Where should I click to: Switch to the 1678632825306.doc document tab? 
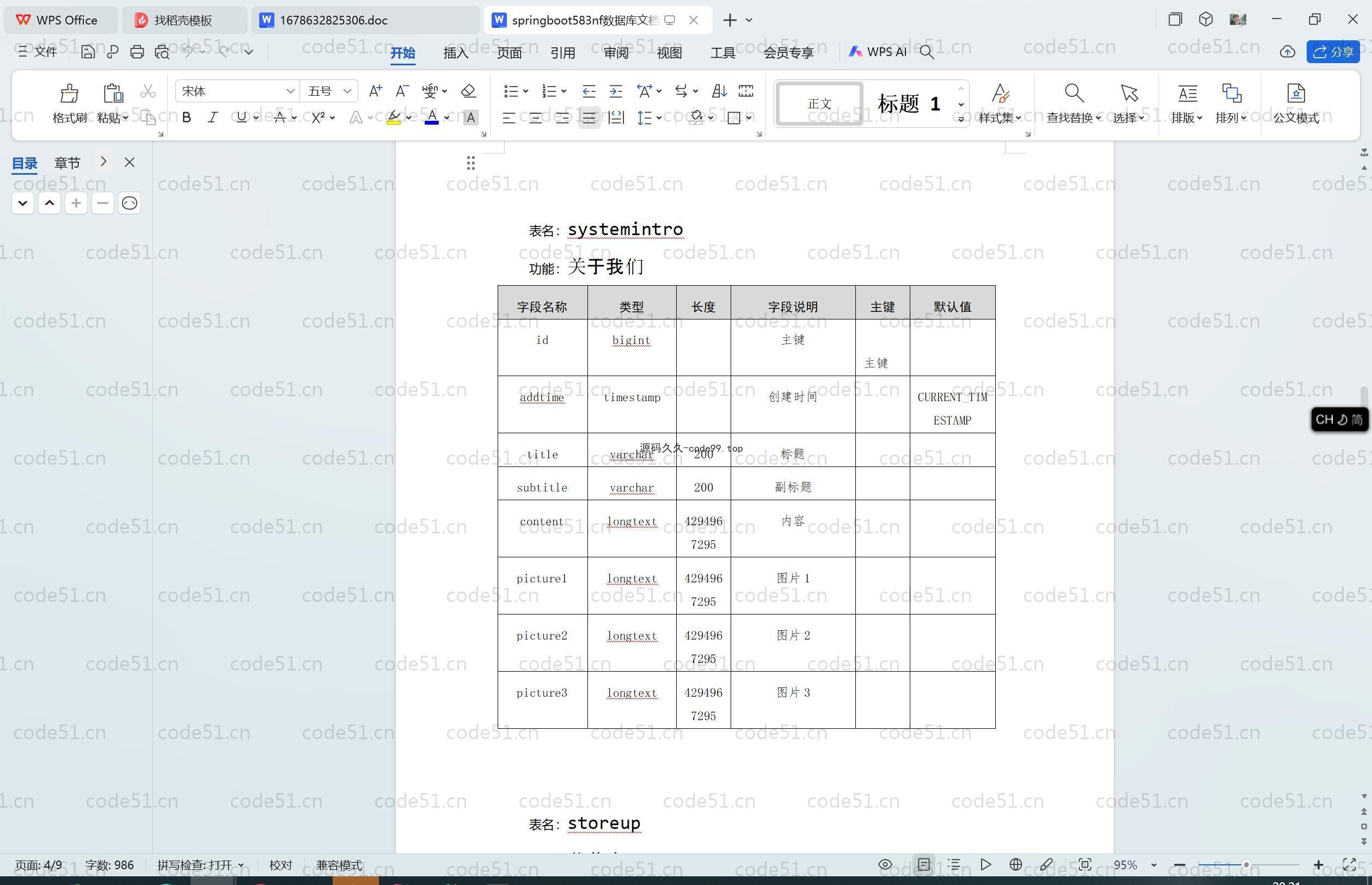tap(365, 20)
